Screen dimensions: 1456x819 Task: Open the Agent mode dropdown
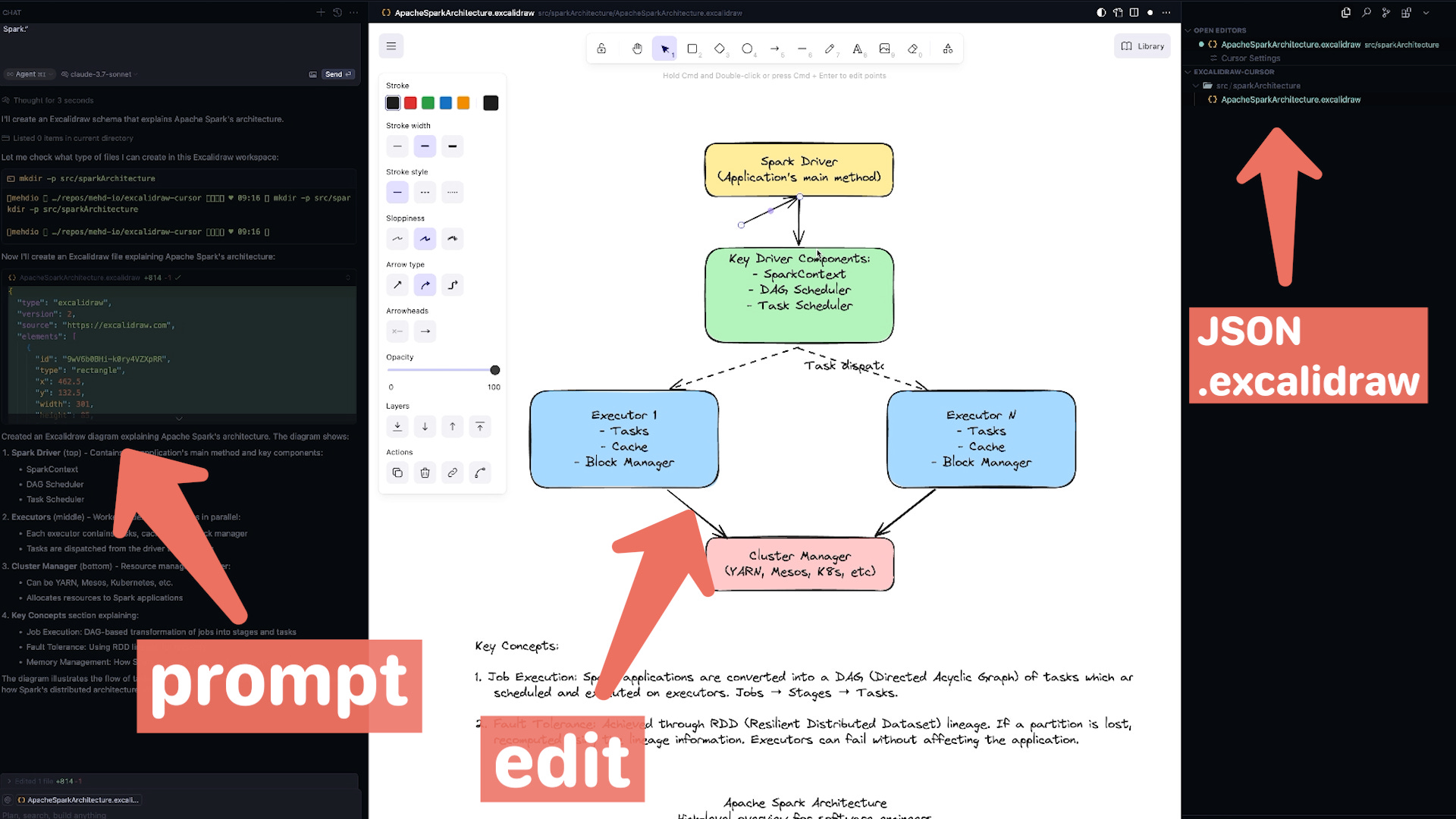coord(30,74)
